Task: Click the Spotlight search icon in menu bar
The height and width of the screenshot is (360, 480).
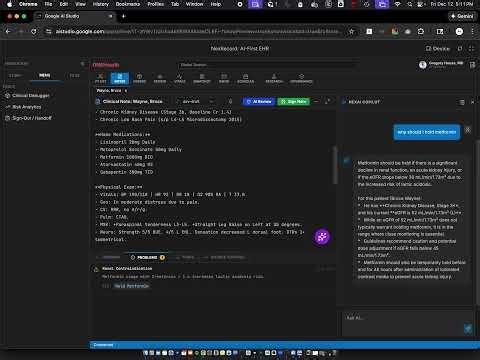Action: (x=410, y=4)
